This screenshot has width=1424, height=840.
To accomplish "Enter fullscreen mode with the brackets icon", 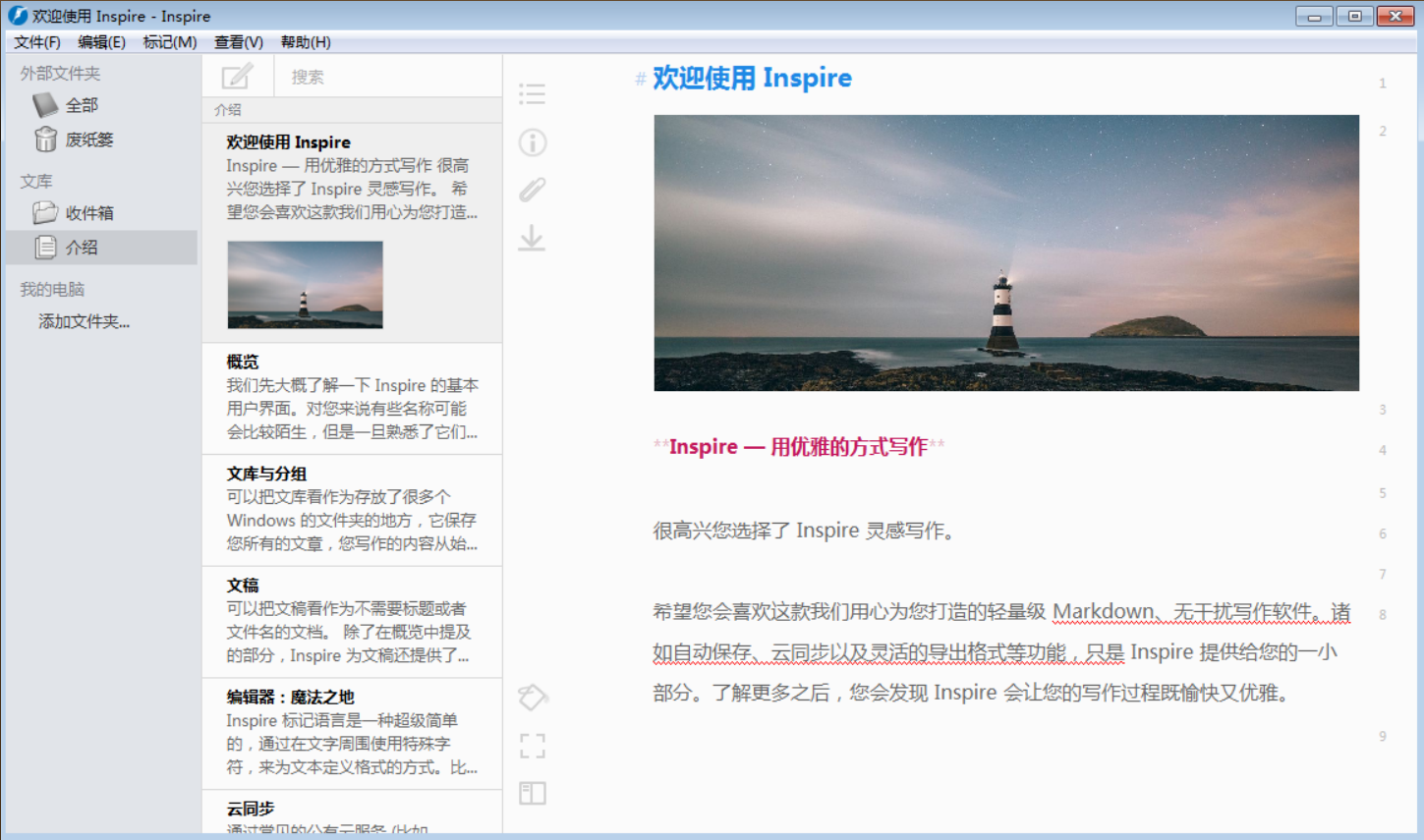I will (532, 746).
